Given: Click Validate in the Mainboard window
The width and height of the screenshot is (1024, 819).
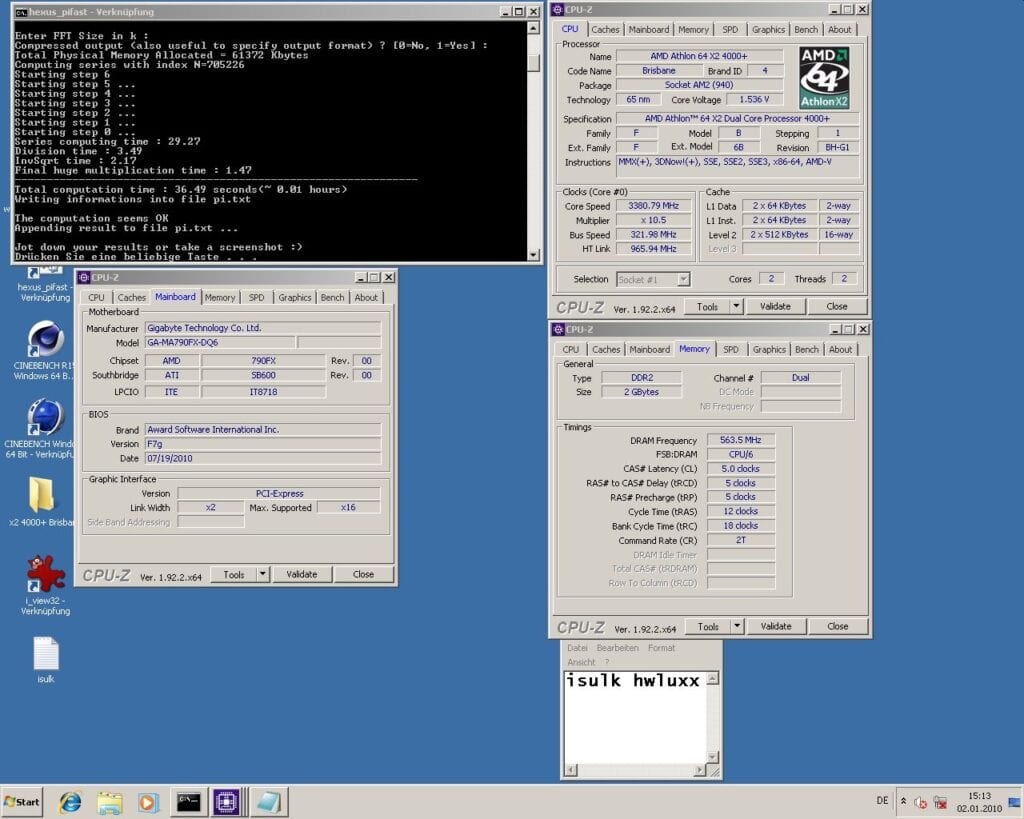Looking at the screenshot, I should 301,574.
